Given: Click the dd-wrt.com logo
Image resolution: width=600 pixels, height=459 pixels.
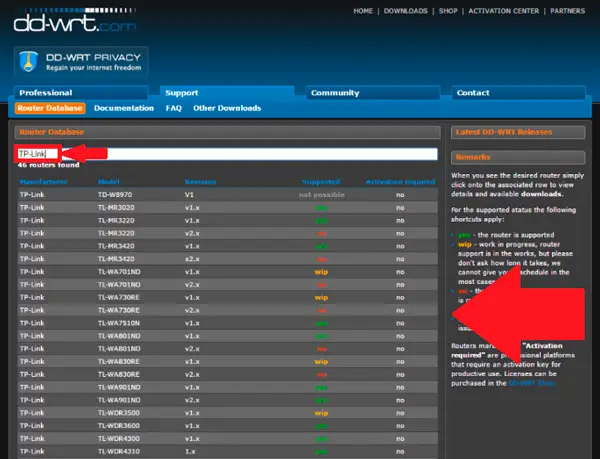Looking at the screenshot, I should pyautogui.click(x=75, y=20).
